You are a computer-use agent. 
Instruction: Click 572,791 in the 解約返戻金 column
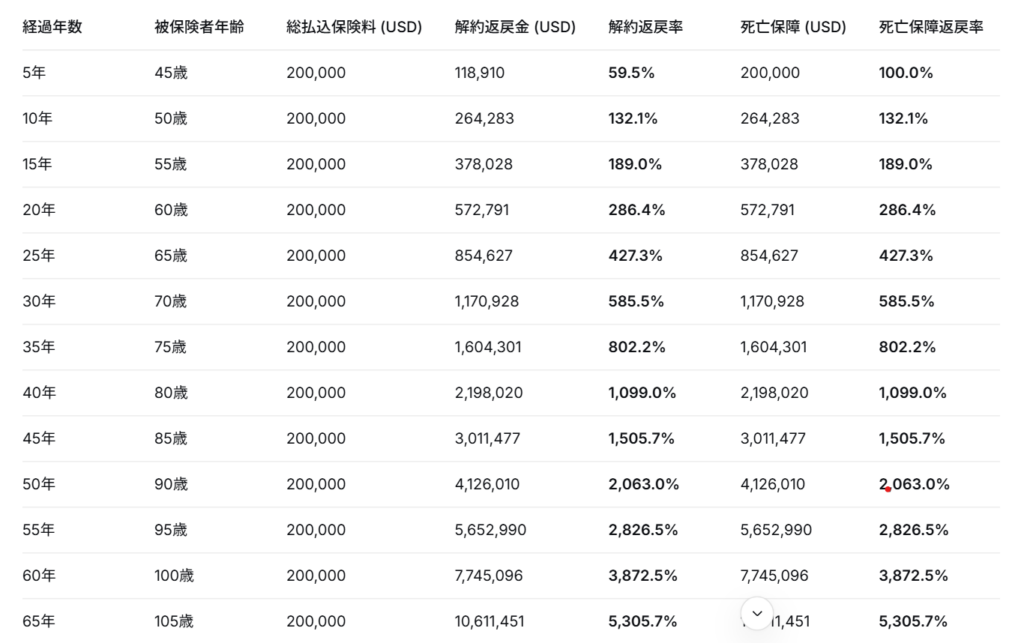pos(484,210)
